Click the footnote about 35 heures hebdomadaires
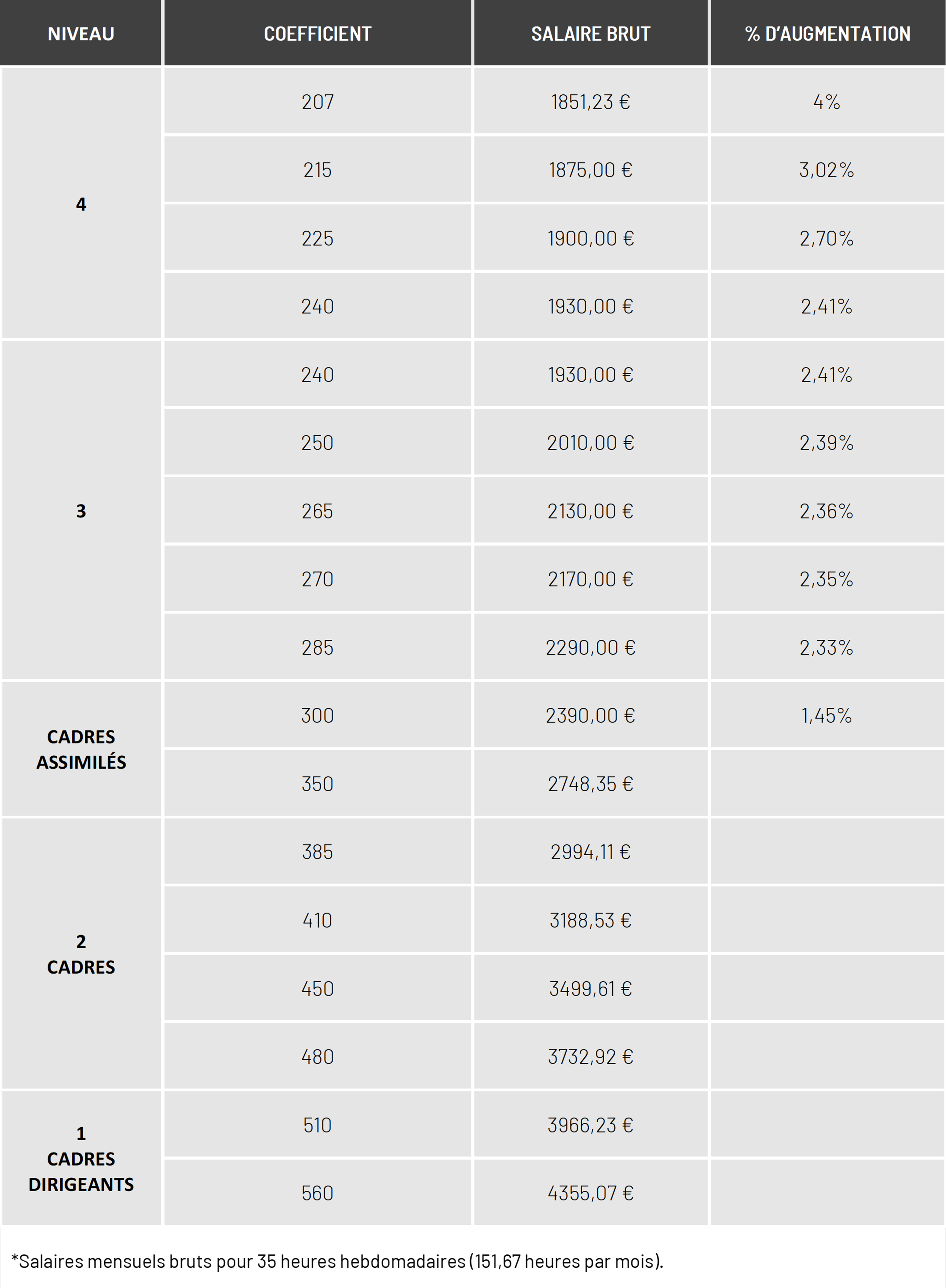Viewport: 946px width, 1288px height. (x=337, y=1261)
